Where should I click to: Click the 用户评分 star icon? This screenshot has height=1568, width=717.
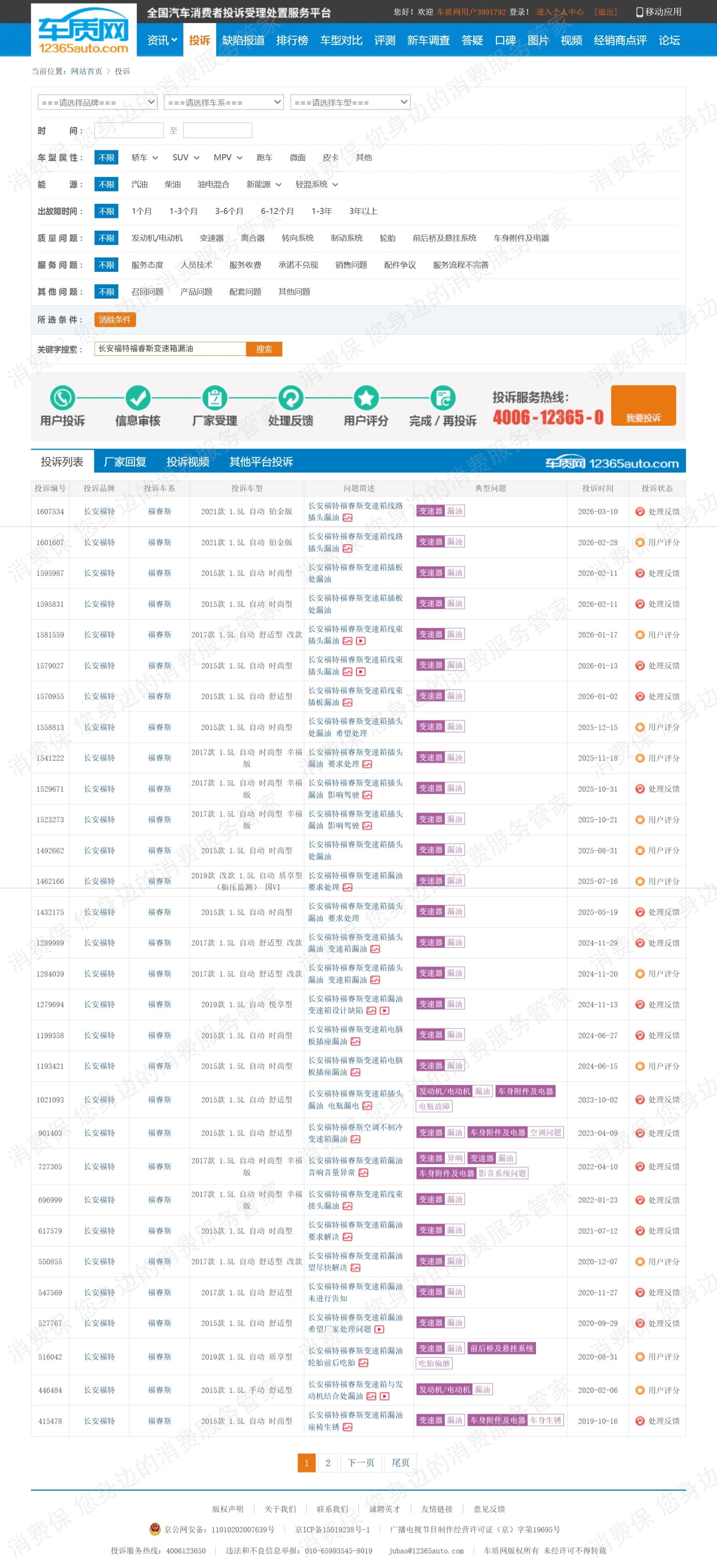pos(366,398)
